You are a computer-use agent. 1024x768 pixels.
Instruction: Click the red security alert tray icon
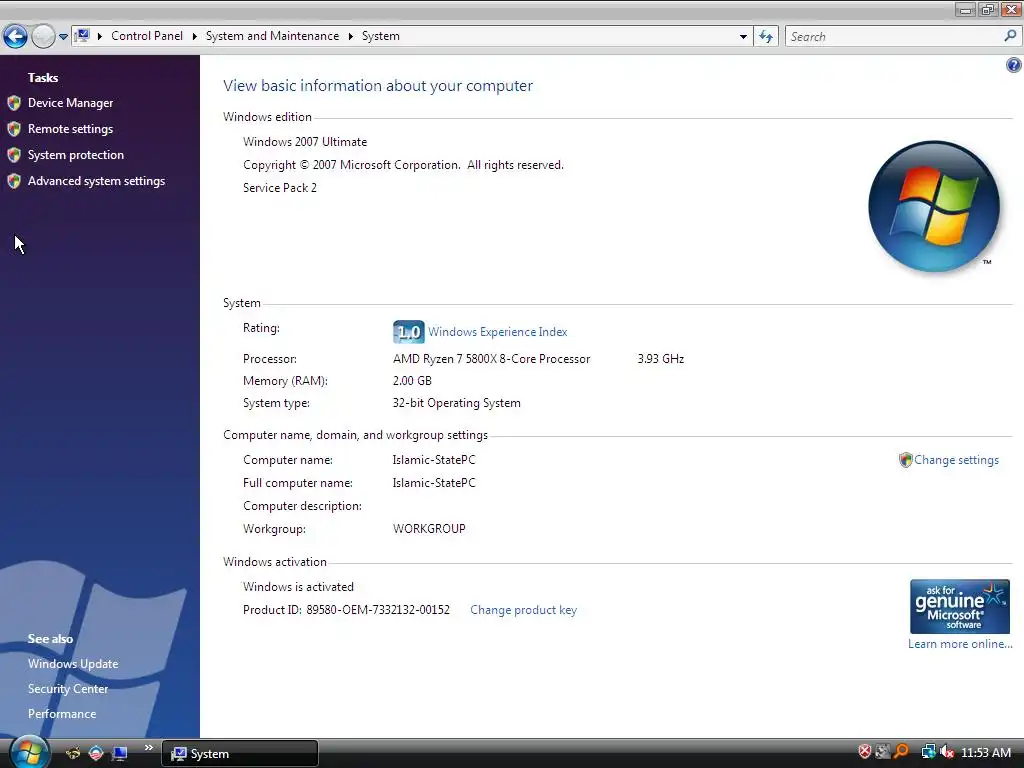865,752
